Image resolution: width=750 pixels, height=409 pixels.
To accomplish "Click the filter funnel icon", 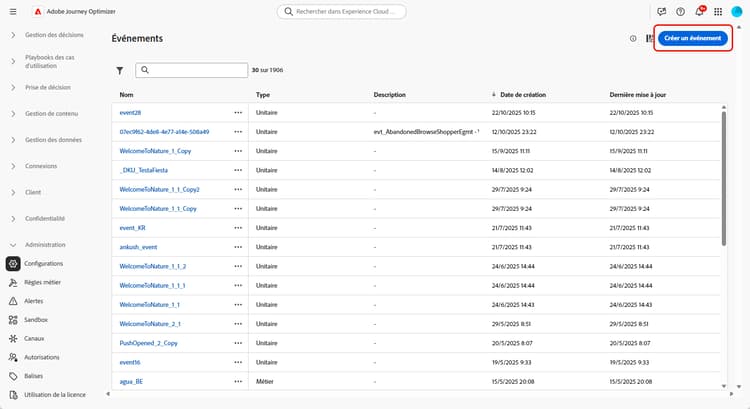I will click(x=120, y=71).
